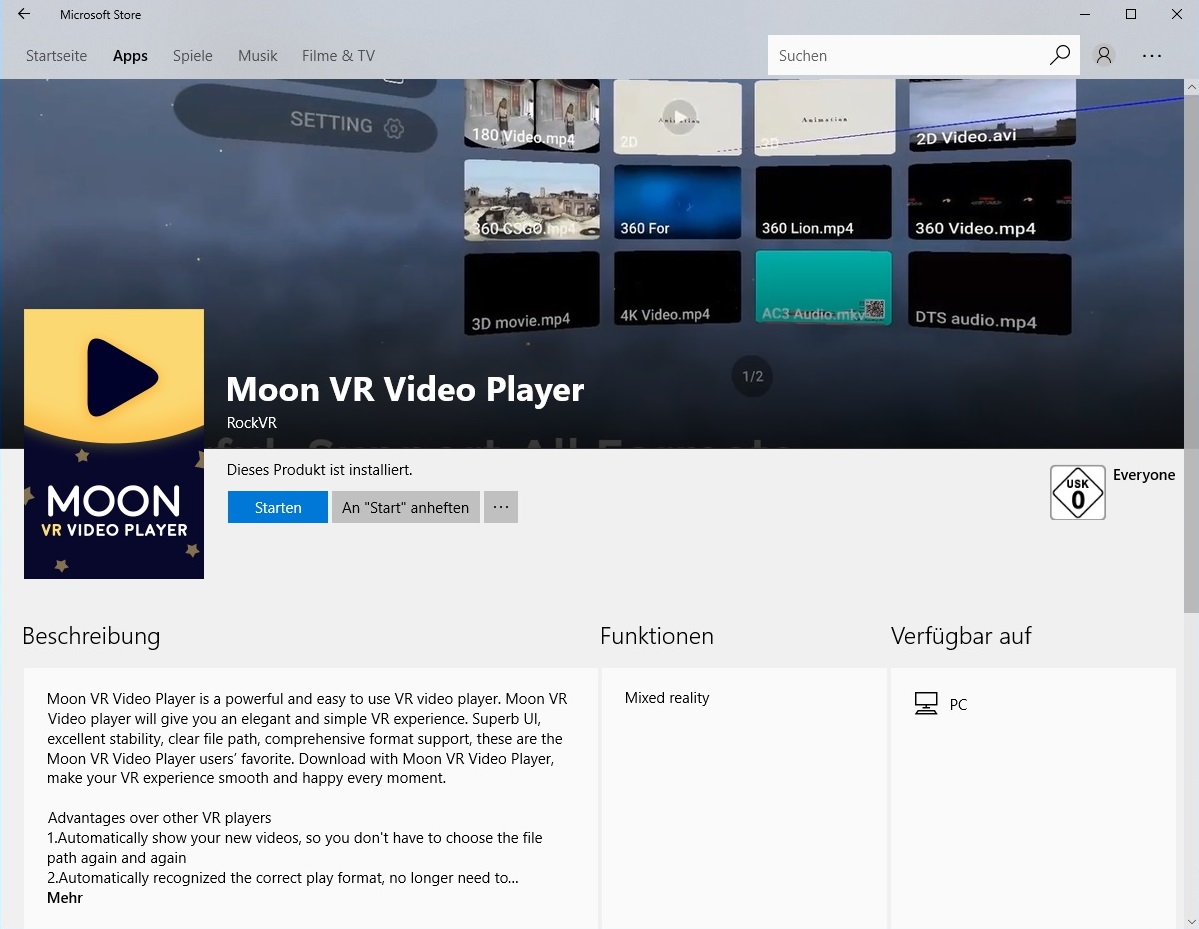
Task: Pin app via An "Start" anheften
Action: [405, 507]
